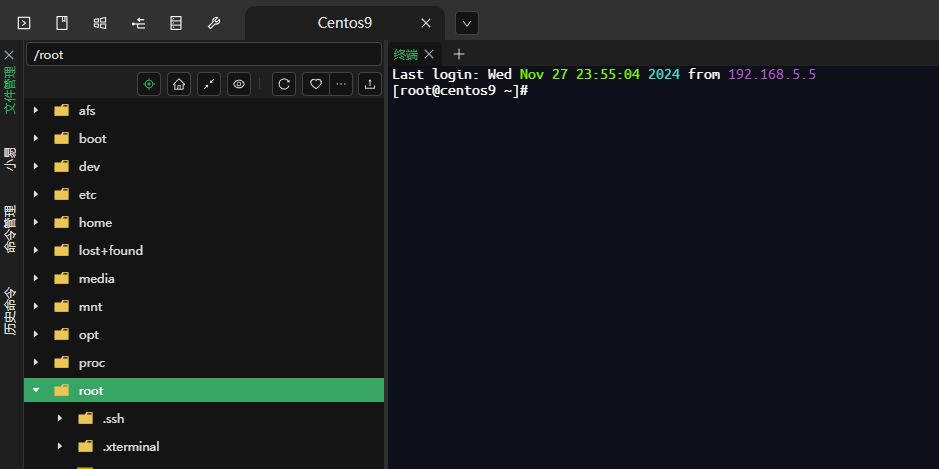Go to home directory with house icon
The image size is (939, 469).
point(179,84)
